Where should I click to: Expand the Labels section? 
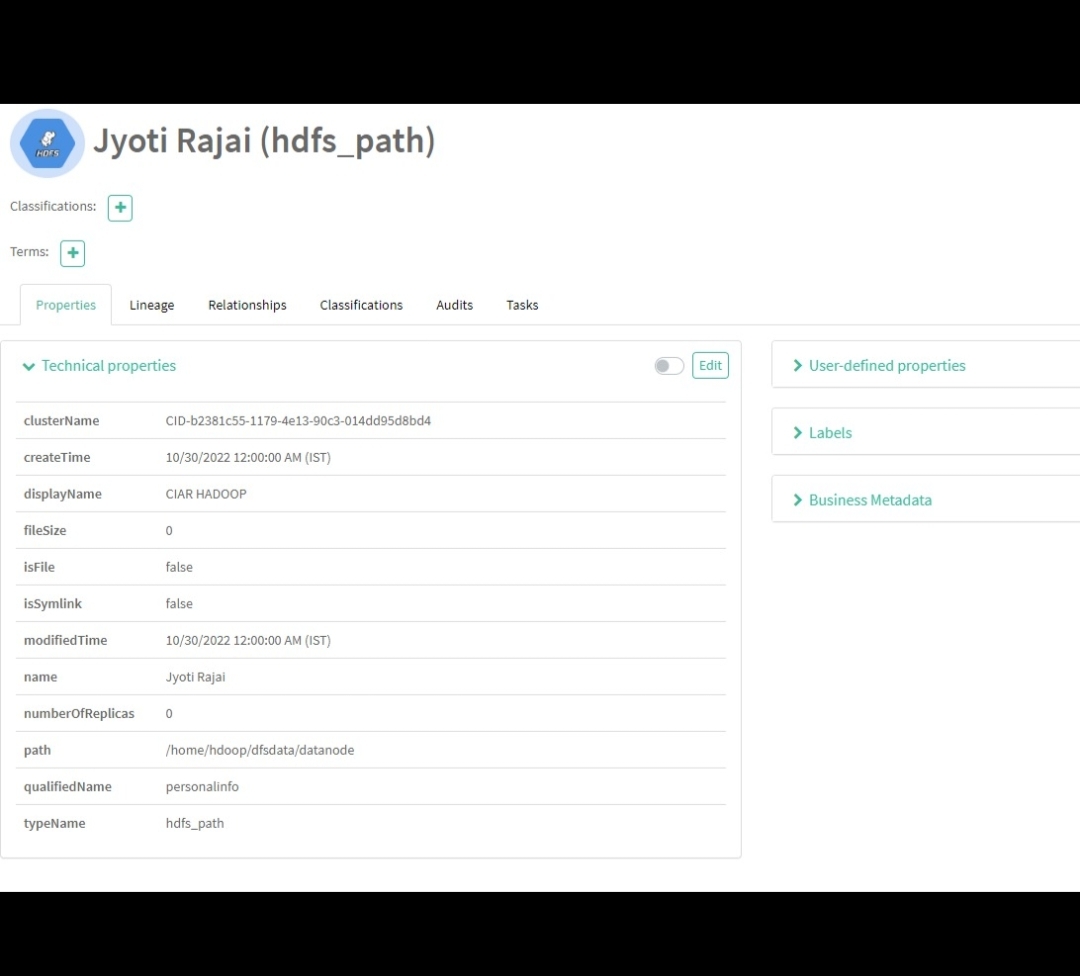[x=830, y=432]
